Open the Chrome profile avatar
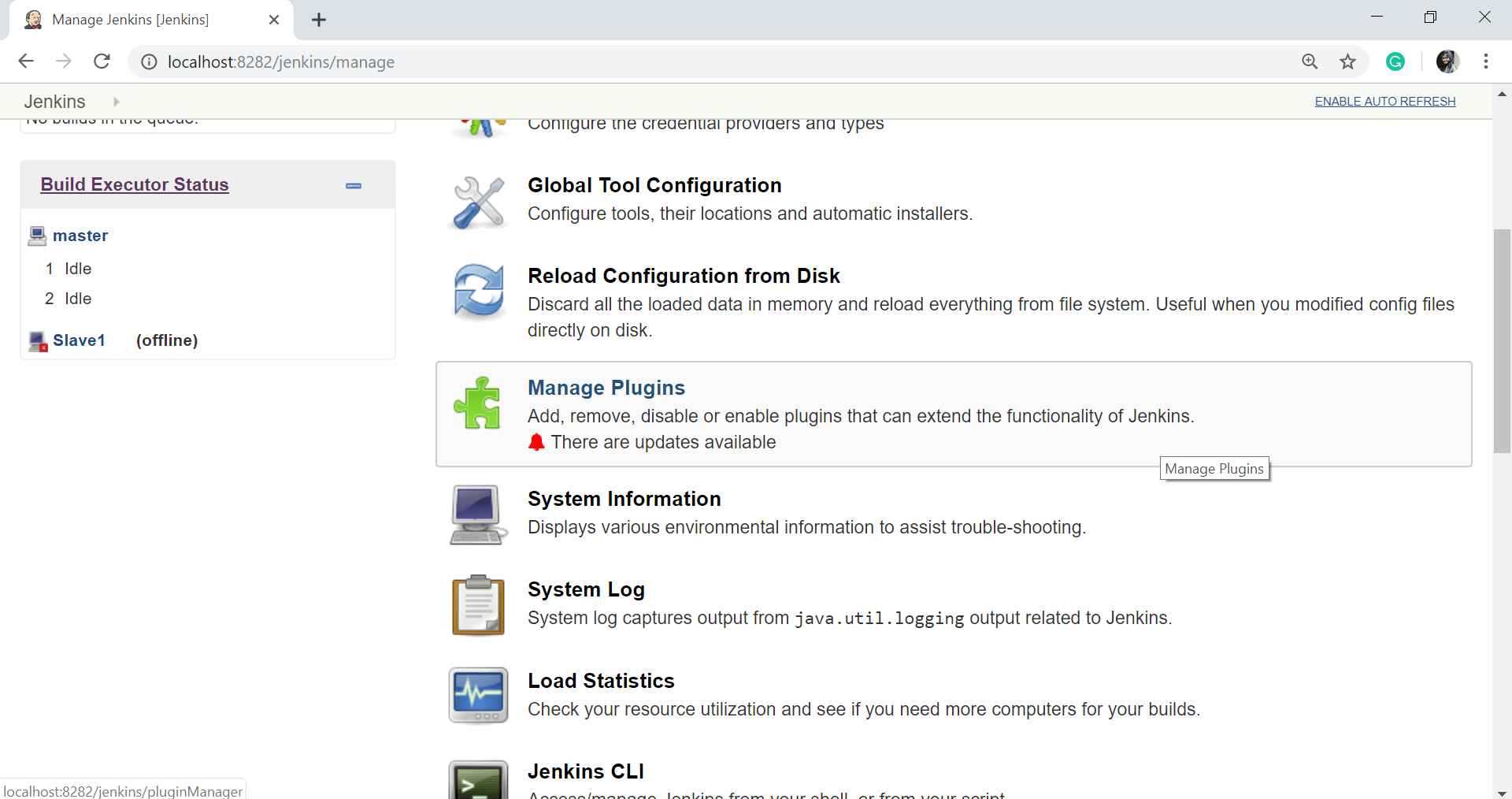1512x799 pixels. pyautogui.click(x=1447, y=61)
